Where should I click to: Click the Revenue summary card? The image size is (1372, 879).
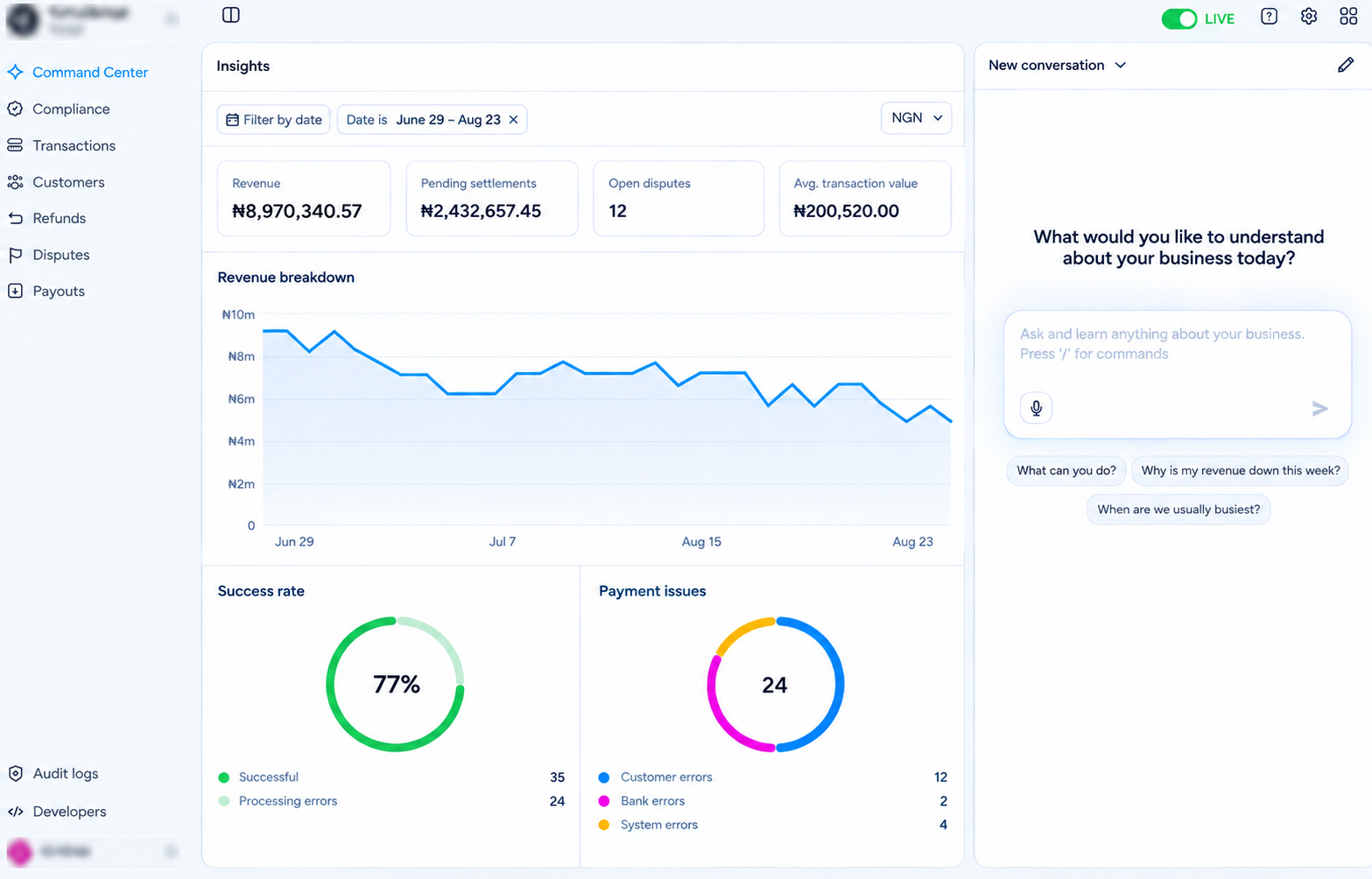coord(304,199)
